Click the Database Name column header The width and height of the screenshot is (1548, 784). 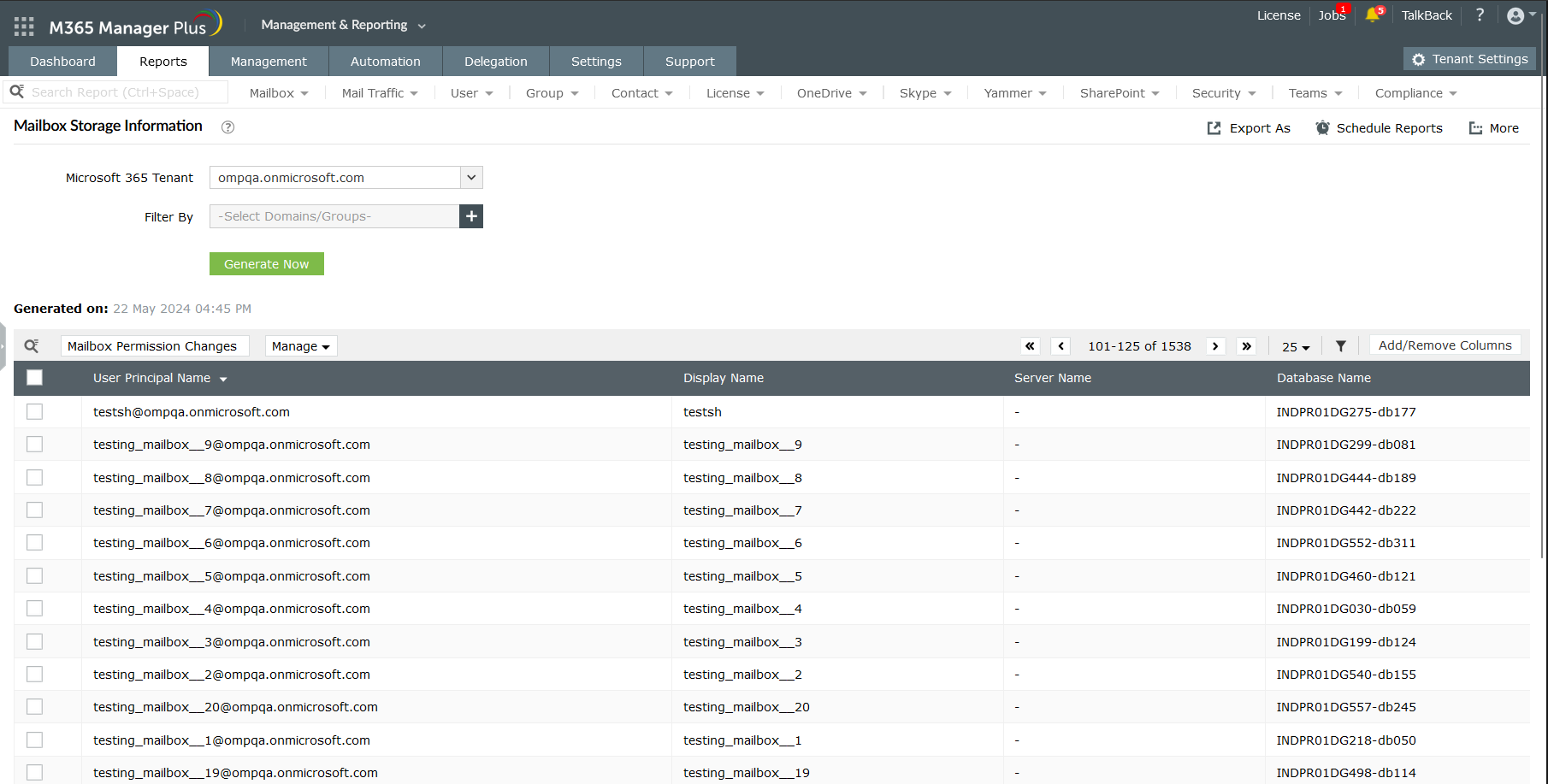(x=1324, y=378)
